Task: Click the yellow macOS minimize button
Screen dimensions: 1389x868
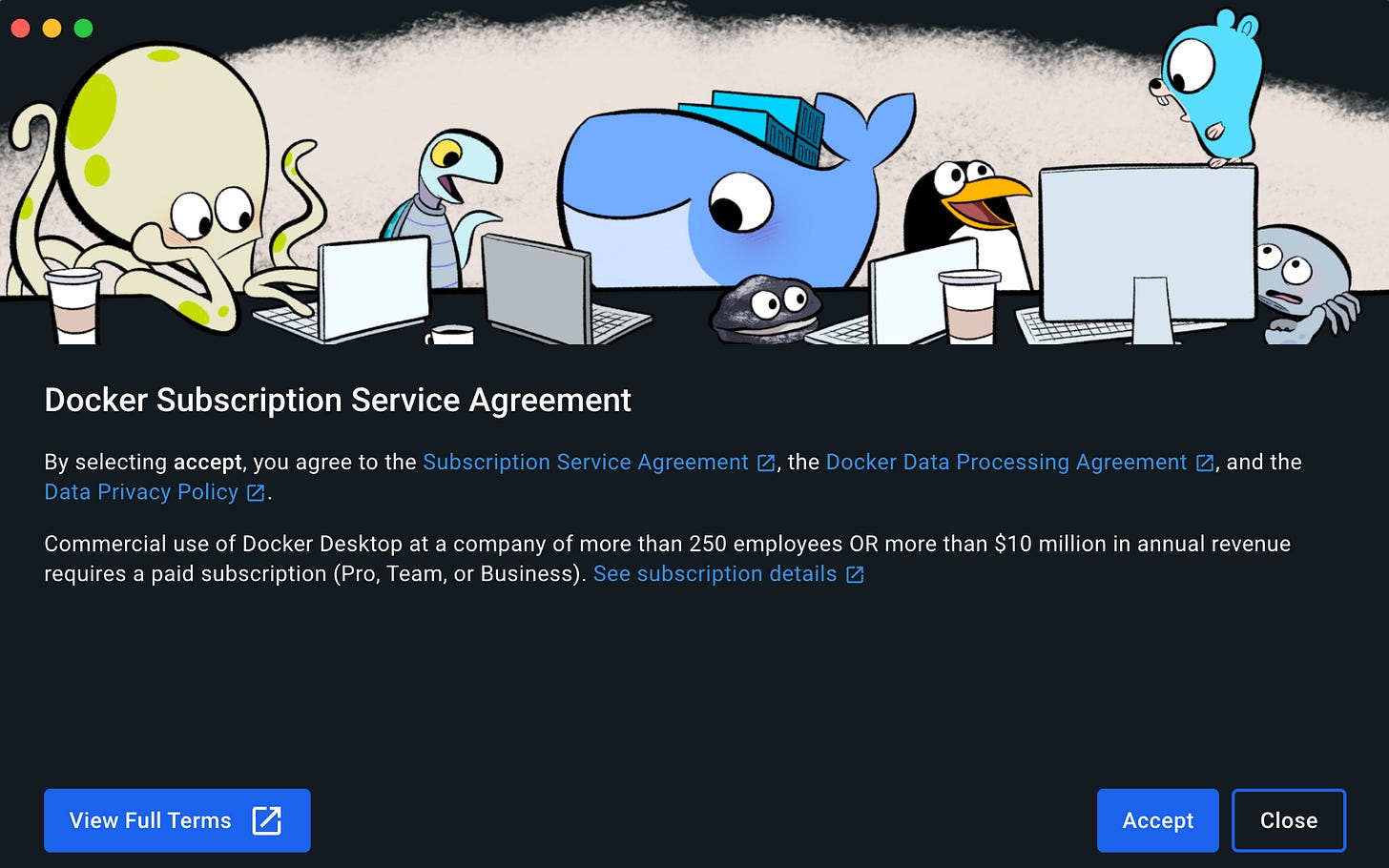Action: [52, 28]
